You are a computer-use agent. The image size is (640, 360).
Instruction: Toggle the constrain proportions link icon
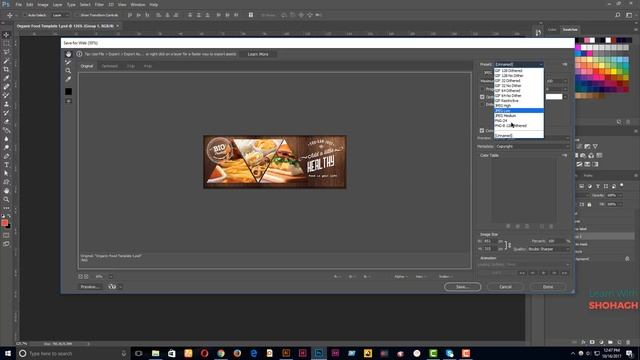pyautogui.click(x=508, y=245)
